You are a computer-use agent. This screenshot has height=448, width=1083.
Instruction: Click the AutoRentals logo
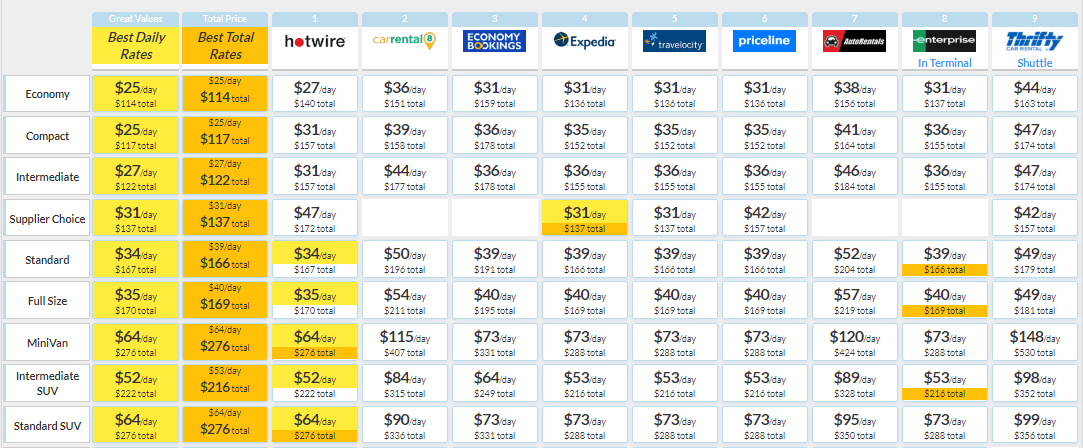tap(854, 41)
